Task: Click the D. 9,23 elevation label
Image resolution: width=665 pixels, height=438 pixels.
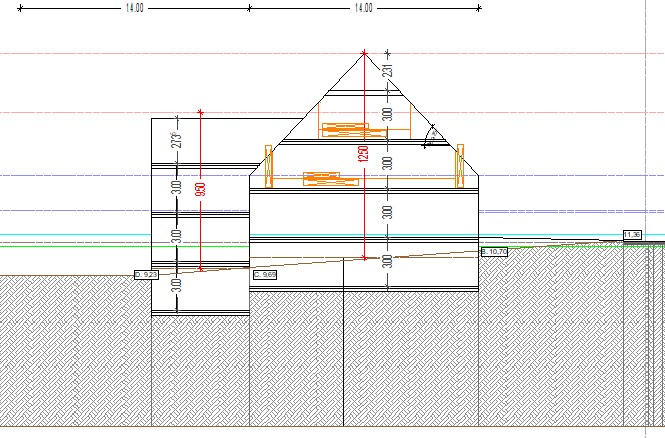Action: point(146,273)
